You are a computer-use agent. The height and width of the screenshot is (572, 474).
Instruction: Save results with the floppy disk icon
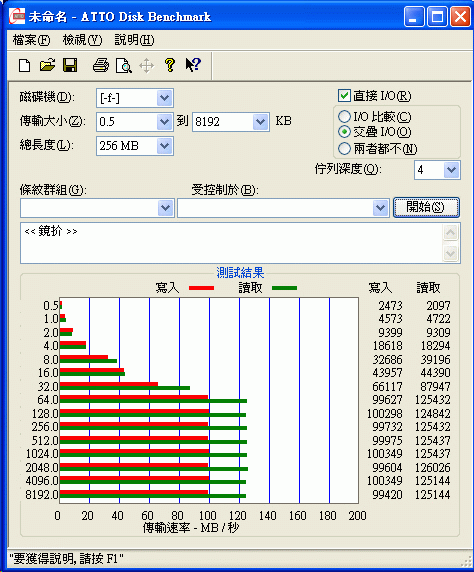70,65
